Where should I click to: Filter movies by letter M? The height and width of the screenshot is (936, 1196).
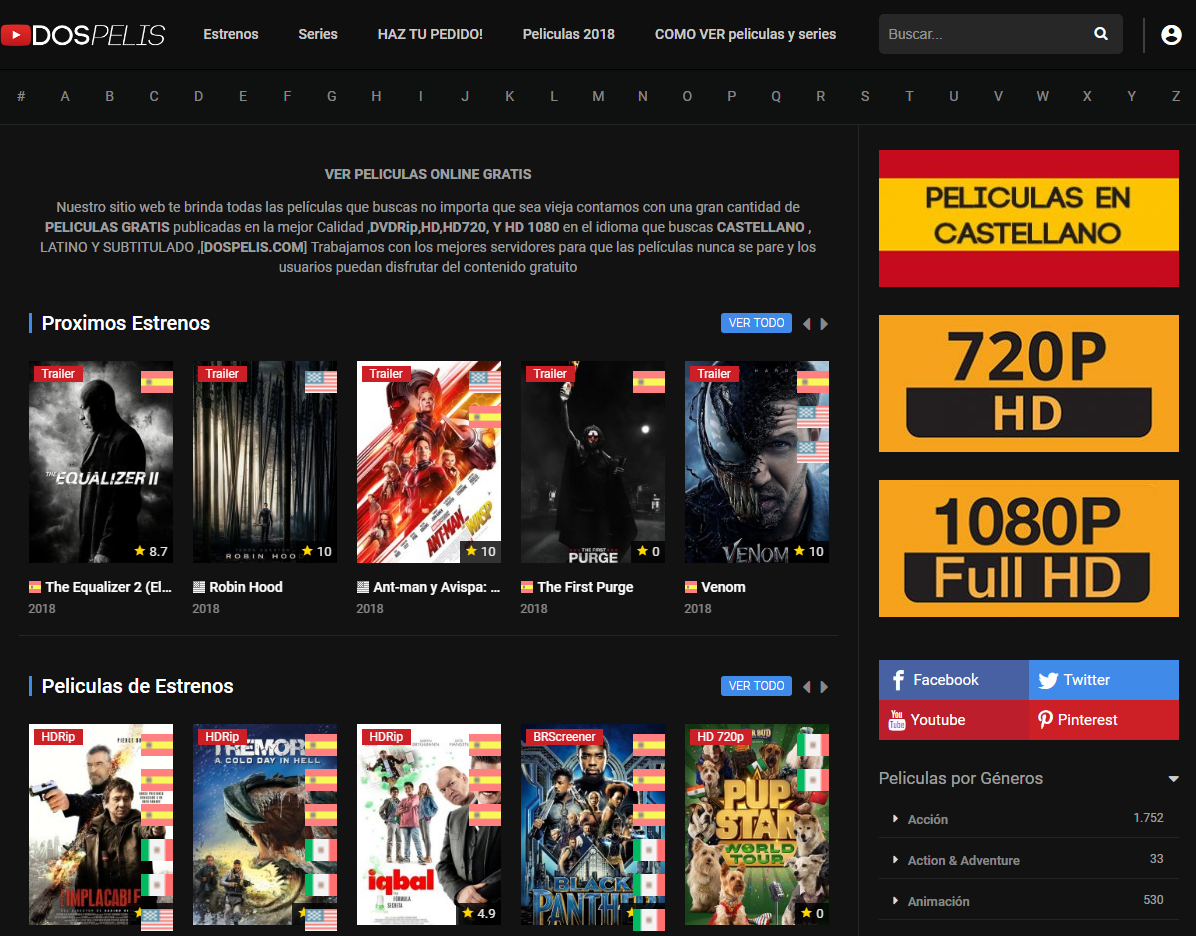(x=598, y=96)
